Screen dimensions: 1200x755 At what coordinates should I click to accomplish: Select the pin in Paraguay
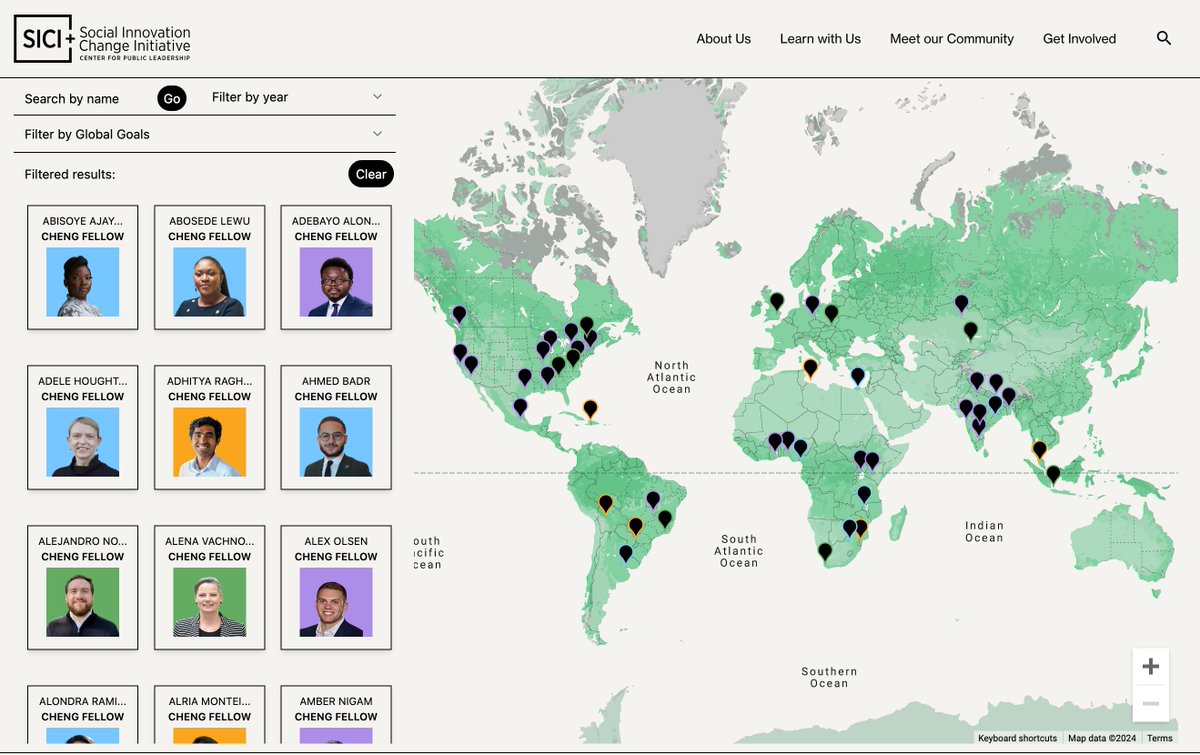(635, 525)
